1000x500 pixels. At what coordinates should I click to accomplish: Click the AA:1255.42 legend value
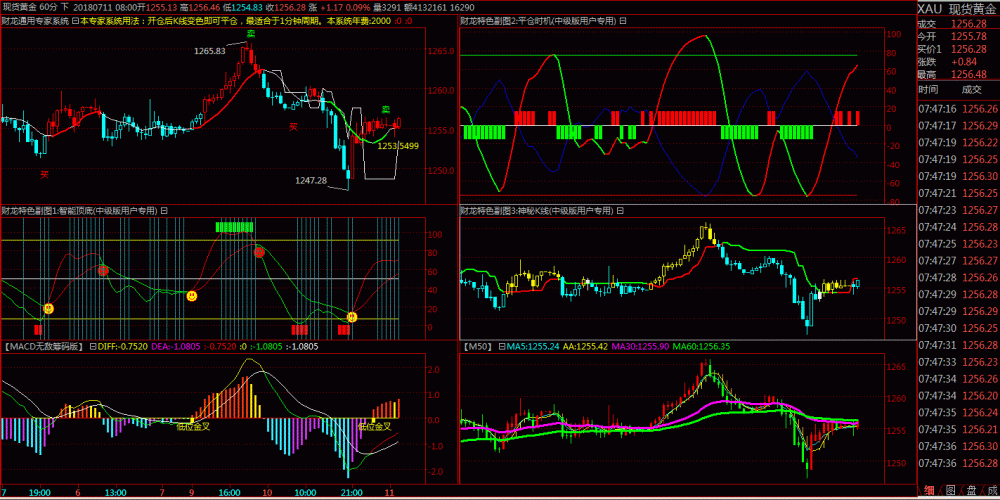tap(586, 347)
